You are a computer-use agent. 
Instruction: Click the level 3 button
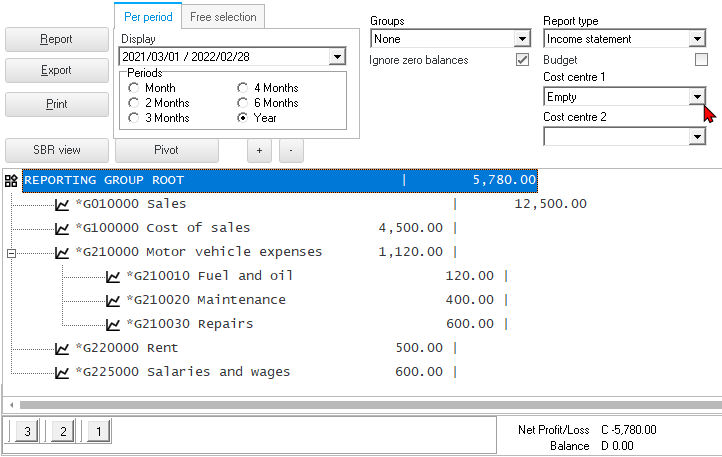pyautogui.click(x=28, y=432)
